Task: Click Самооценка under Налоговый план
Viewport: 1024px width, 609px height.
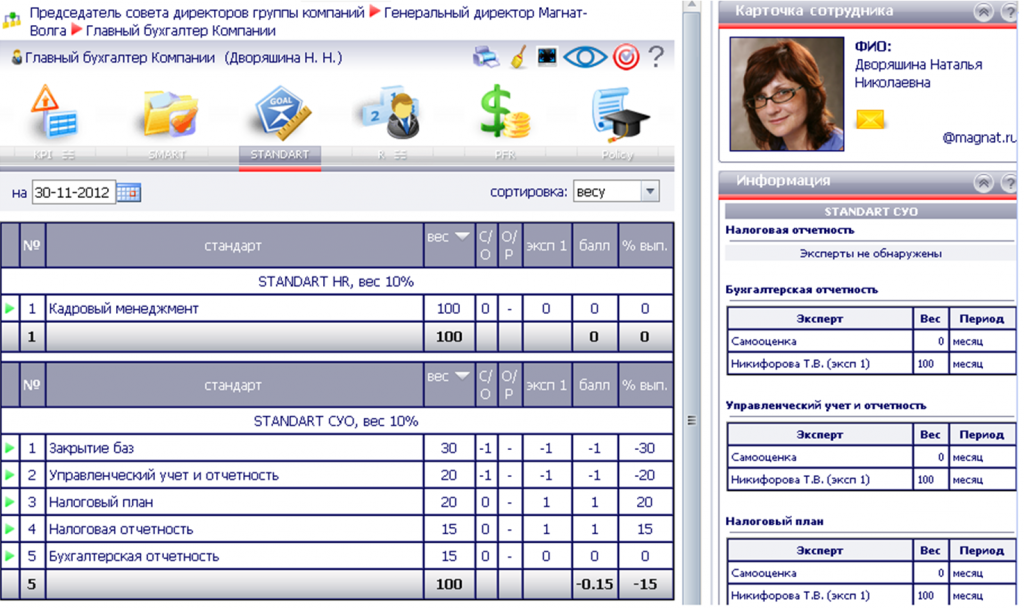Action: [763, 573]
